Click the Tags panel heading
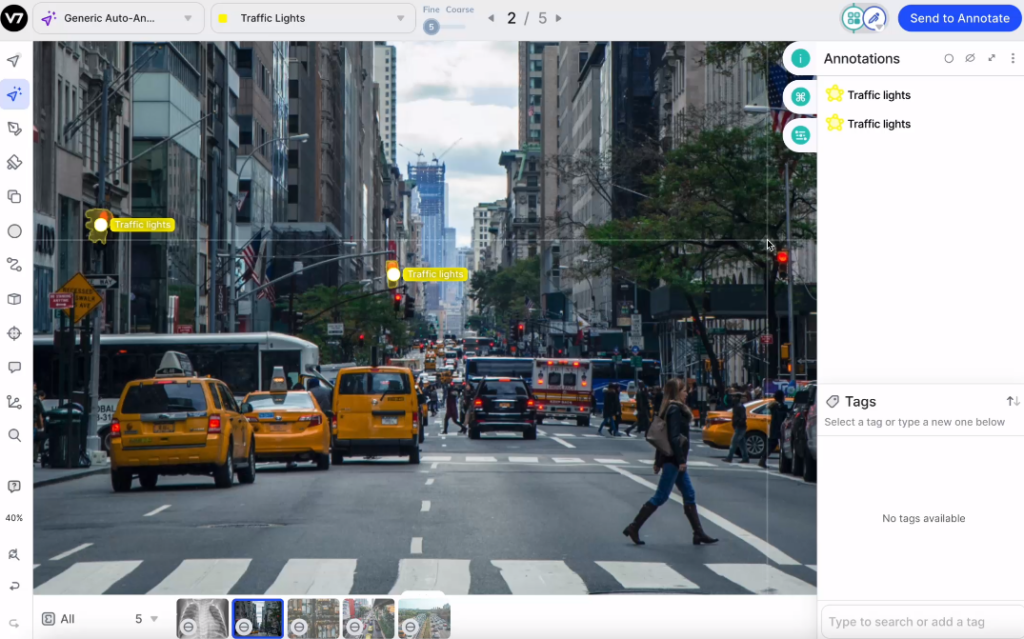Image resolution: width=1024 pixels, height=639 pixels. (860, 401)
